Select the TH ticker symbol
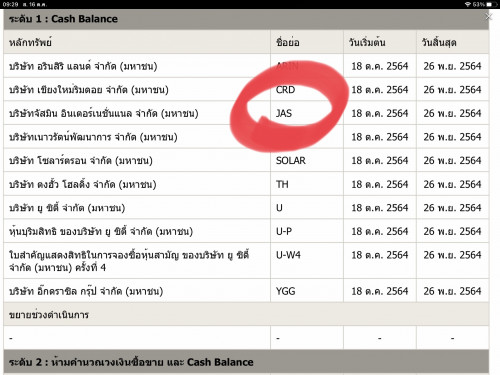 tap(282, 184)
